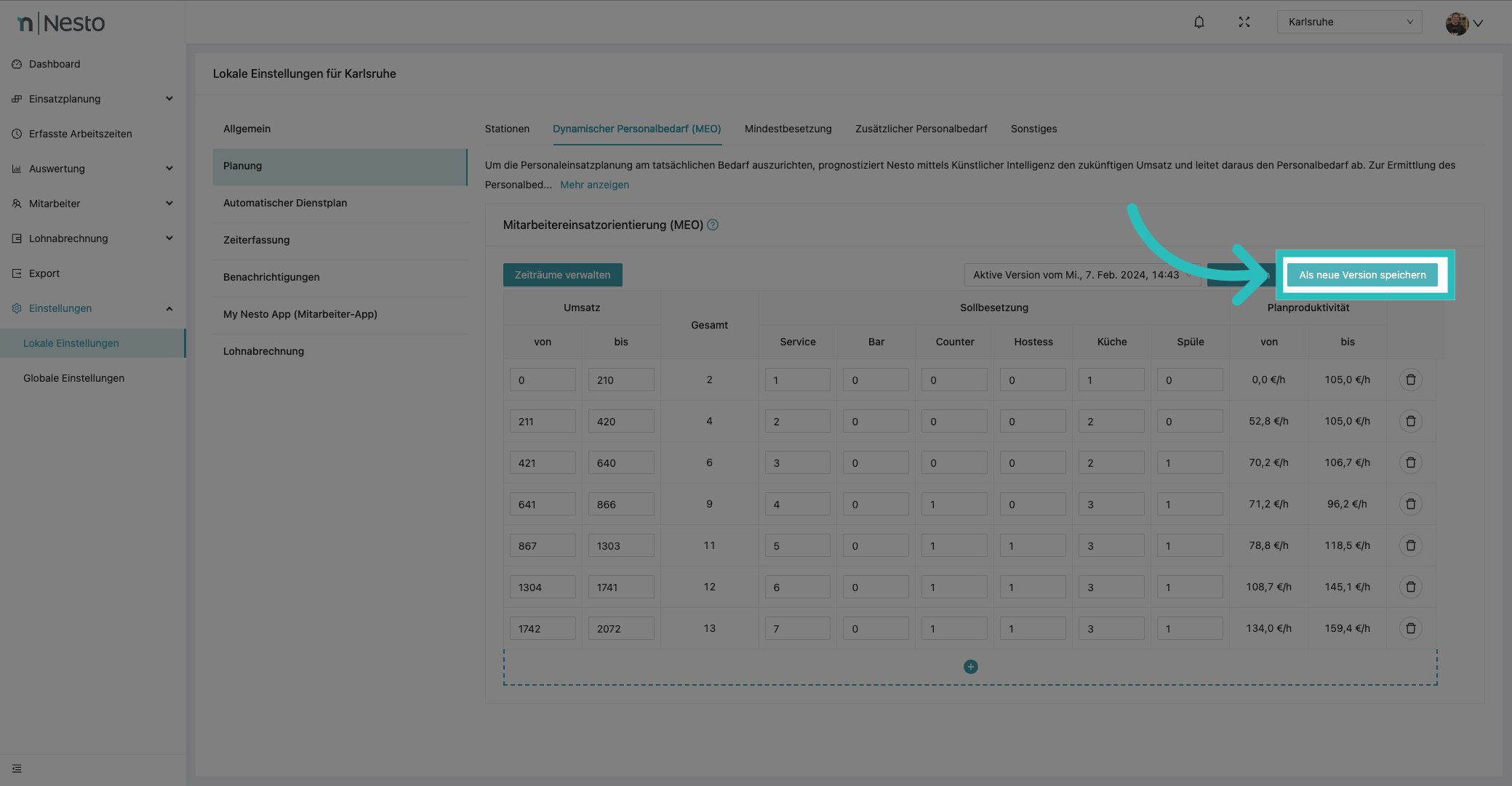1512x786 pixels.
Task: Click the MEO help question mark icon
Action: coord(713,225)
